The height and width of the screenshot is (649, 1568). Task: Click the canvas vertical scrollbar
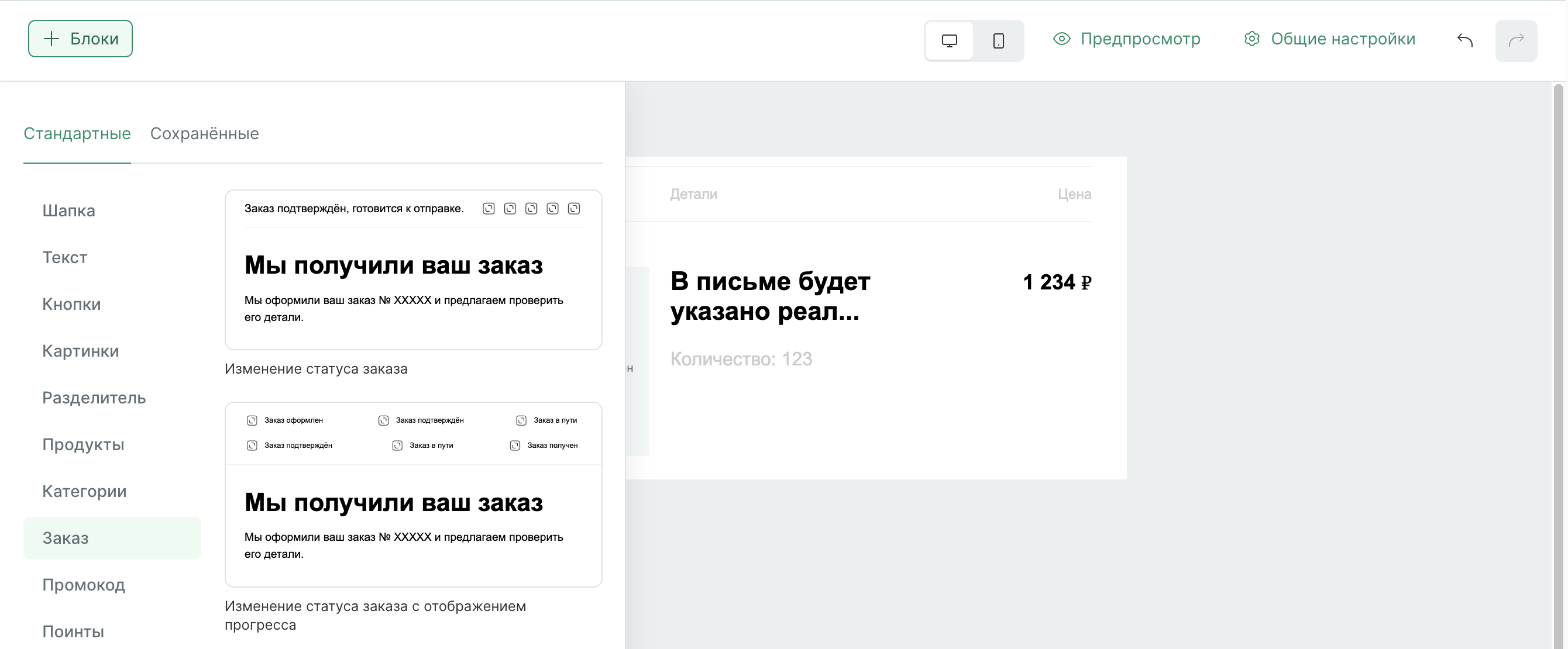[1558, 365]
